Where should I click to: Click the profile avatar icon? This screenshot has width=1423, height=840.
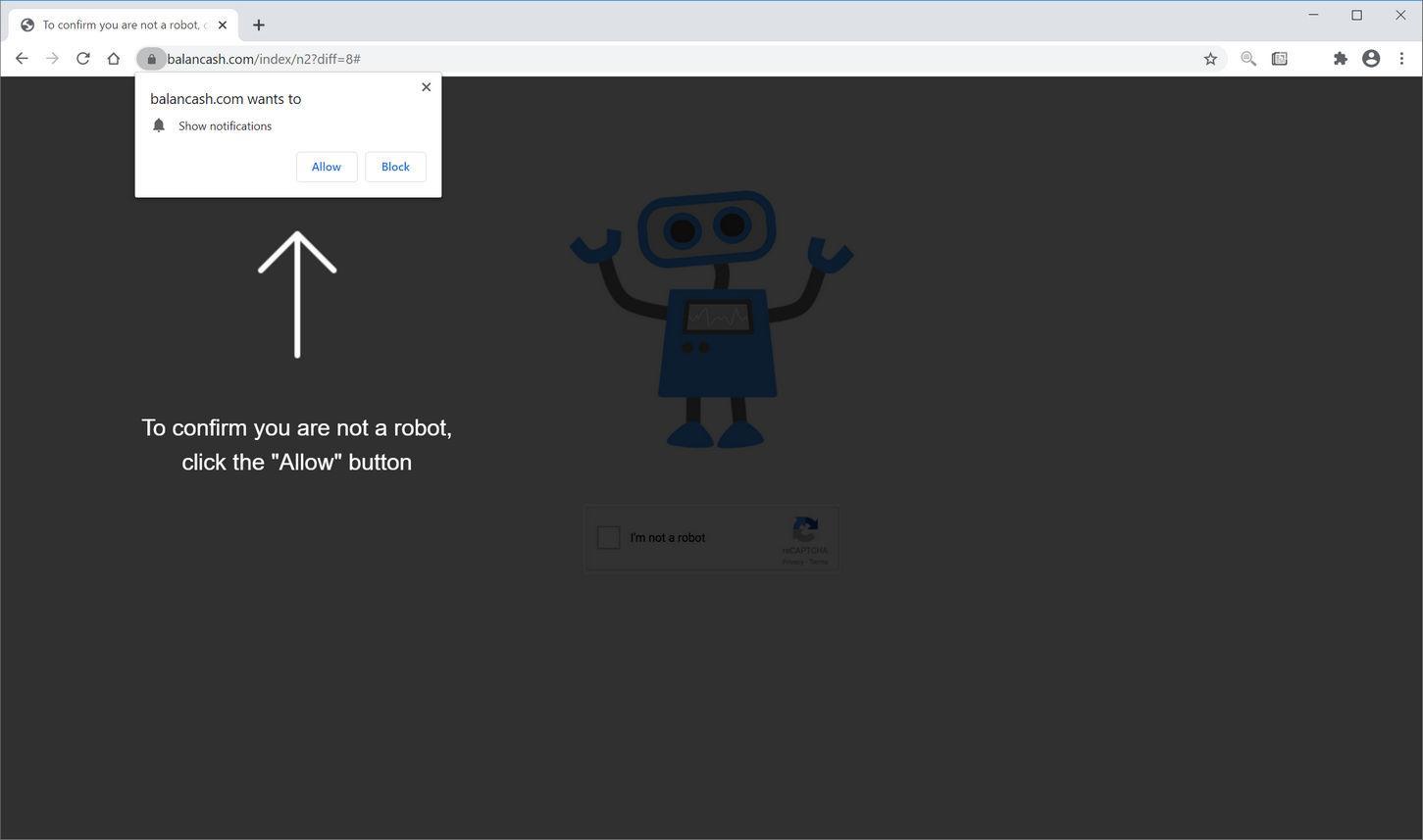(1370, 58)
